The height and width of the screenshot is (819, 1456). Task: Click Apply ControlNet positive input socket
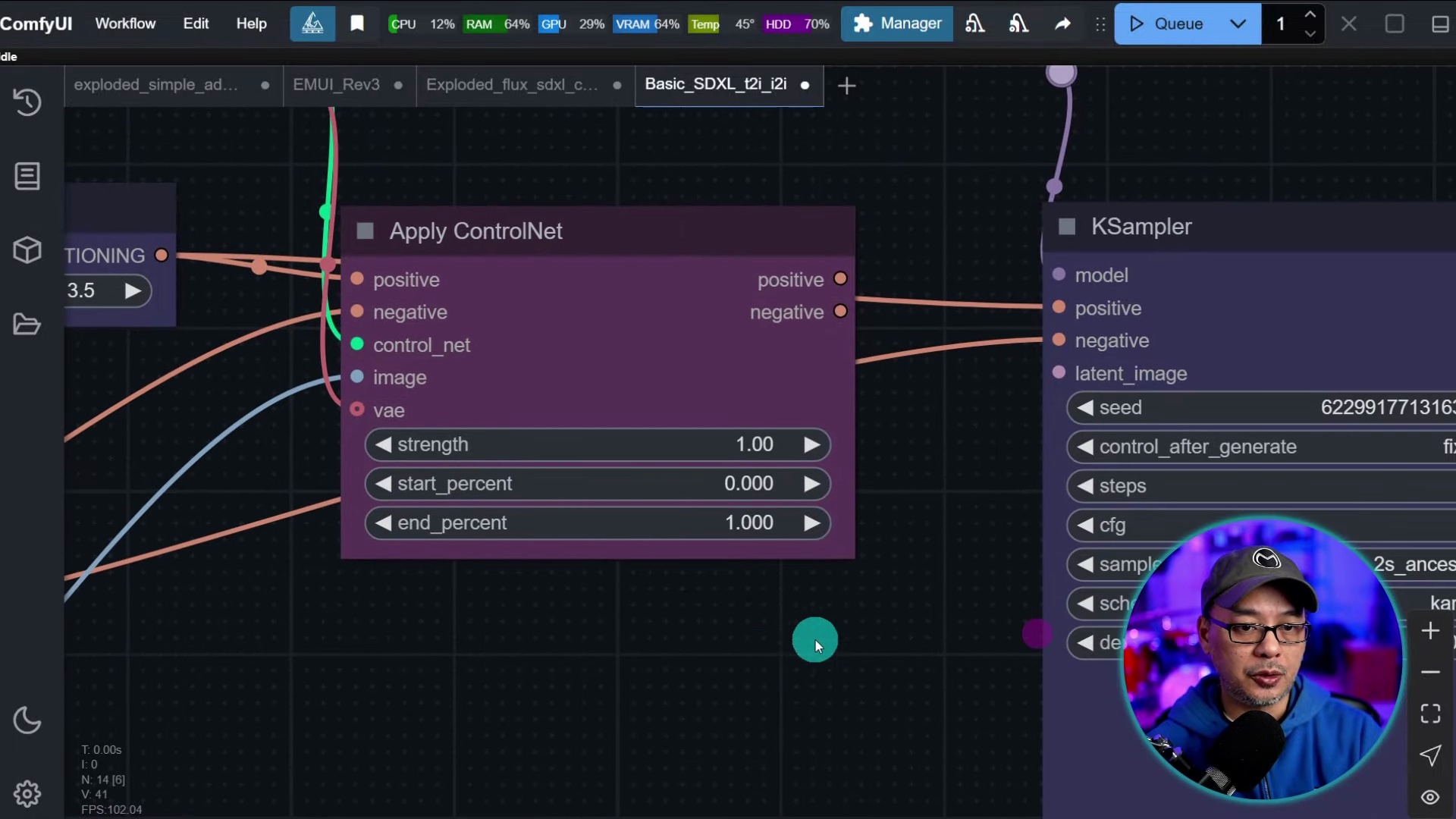(x=357, y=279)
